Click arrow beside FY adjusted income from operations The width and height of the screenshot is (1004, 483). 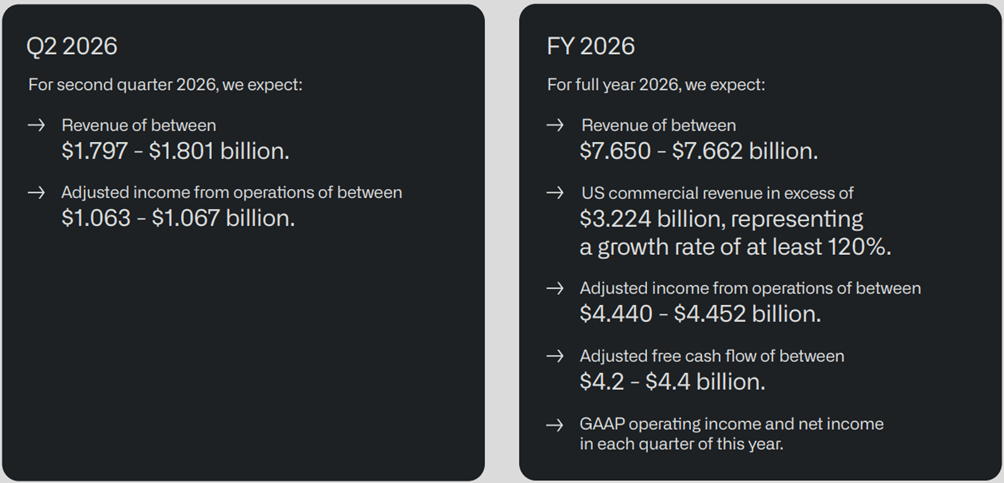pos(555,288)
